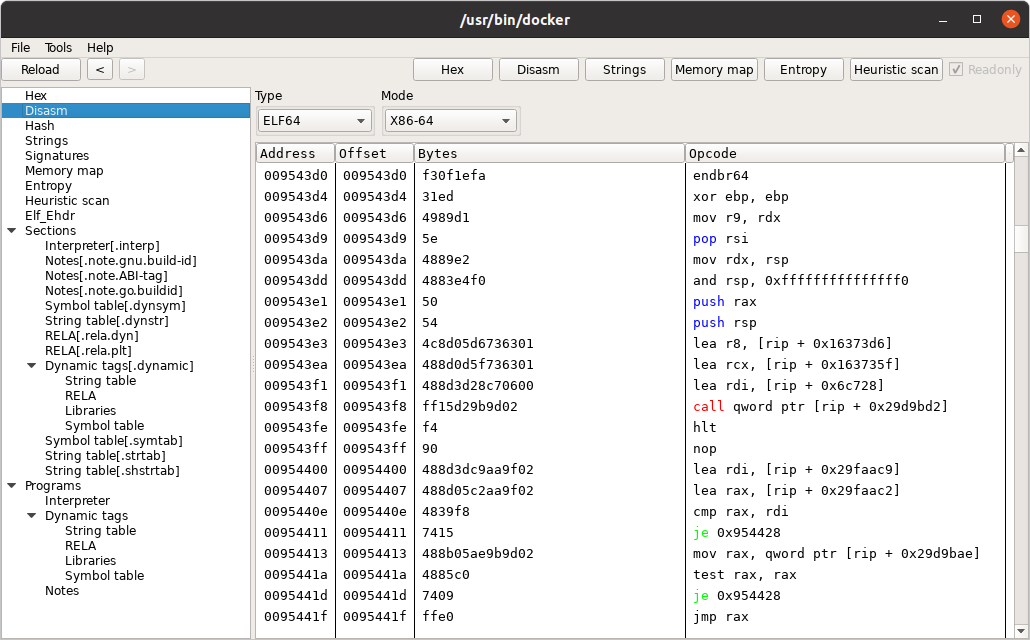
Task: Collapse the Dynamic tags[.dynamic] node
Action: 32,366
